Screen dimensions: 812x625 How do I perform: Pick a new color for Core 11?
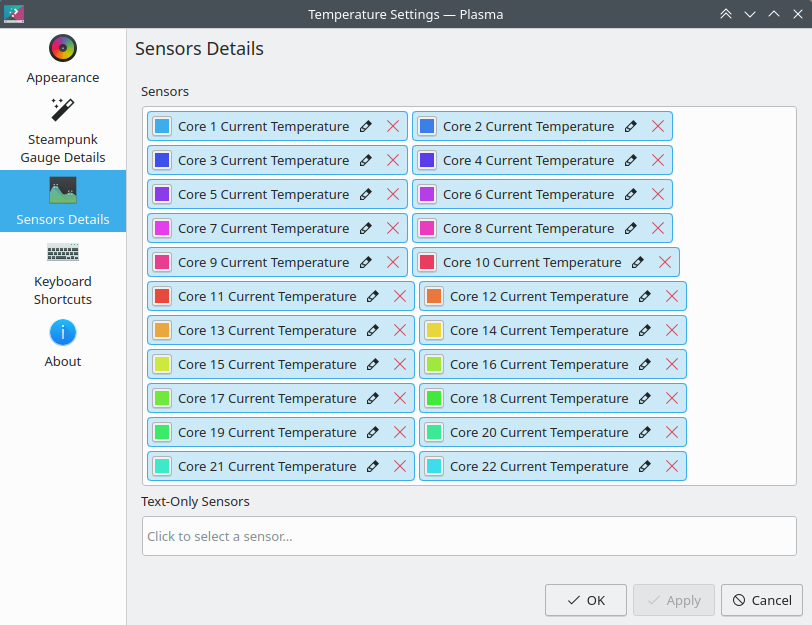162,297
